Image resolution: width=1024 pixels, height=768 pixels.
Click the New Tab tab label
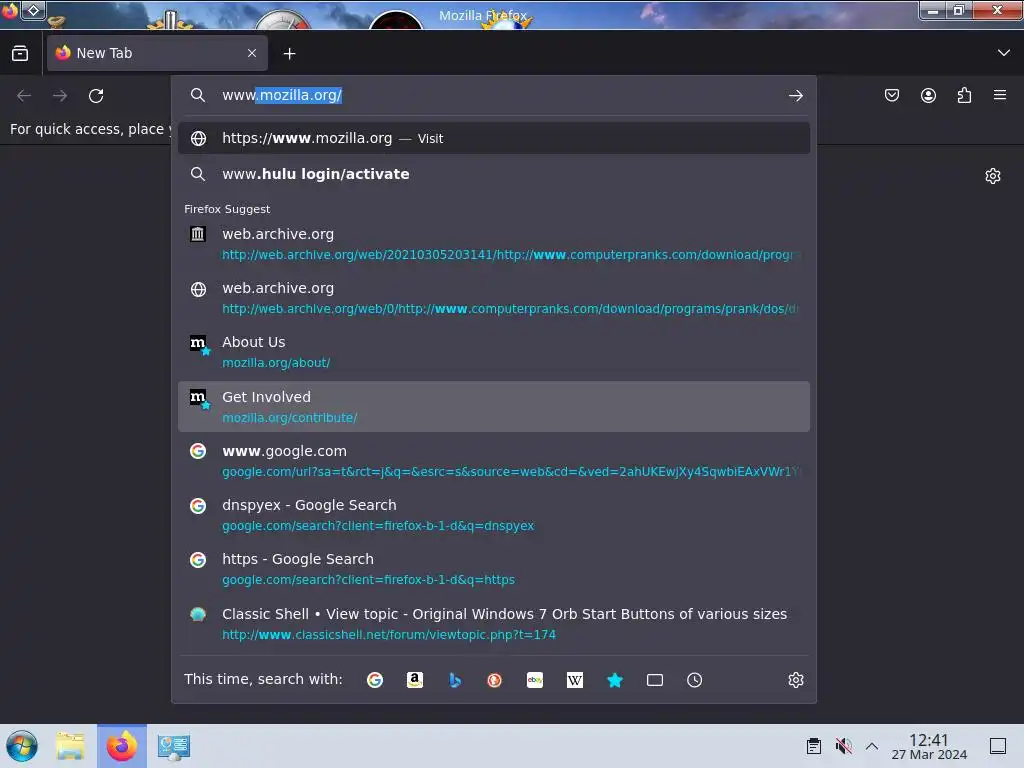pyautogui.click(x=104, y=53)
